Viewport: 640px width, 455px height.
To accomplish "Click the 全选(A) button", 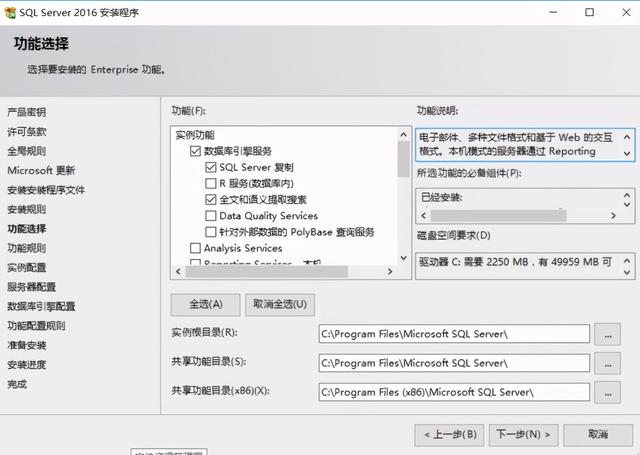I will (206, 304).
